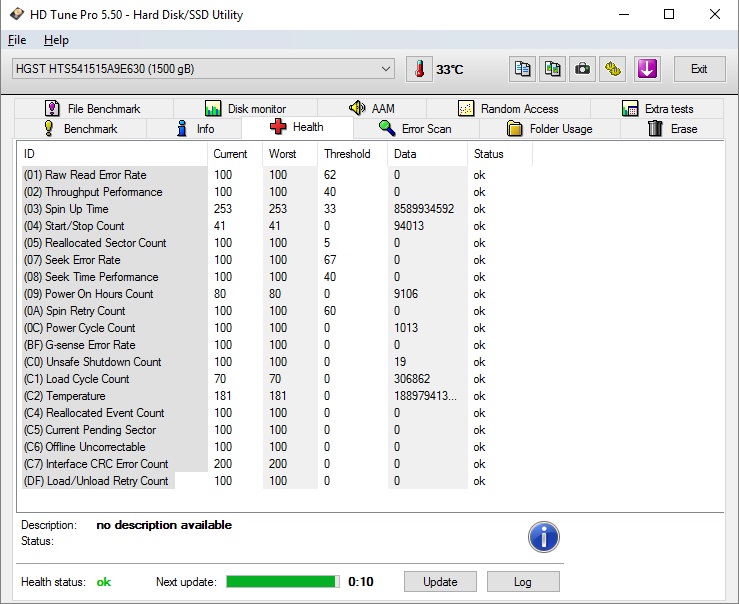Click the 33°C temperature reading
The height and width of the screenshot is (604, 739).
click(x=450, y=70)
